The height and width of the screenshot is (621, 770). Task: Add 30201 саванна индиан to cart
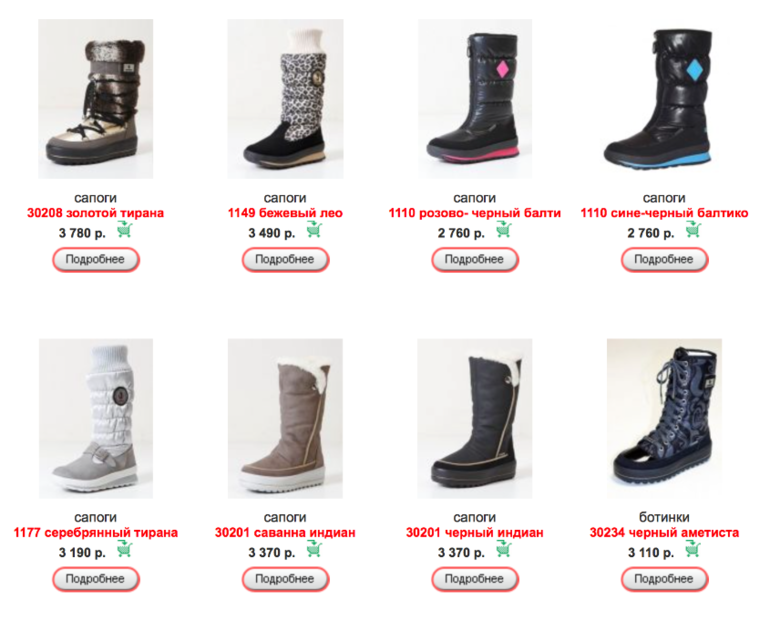(314, 549)
